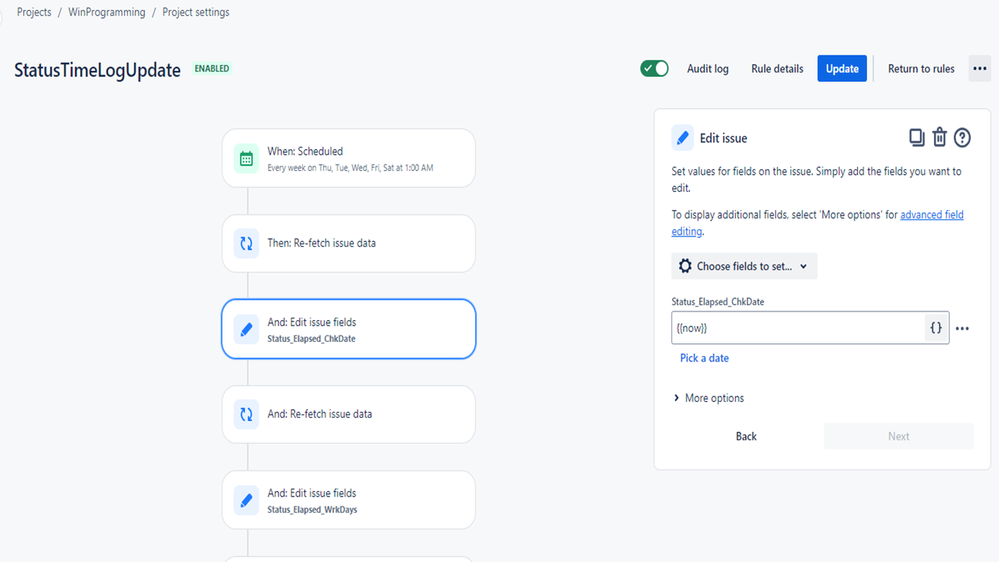Click the ENABLED status badge

coord(212,68)
